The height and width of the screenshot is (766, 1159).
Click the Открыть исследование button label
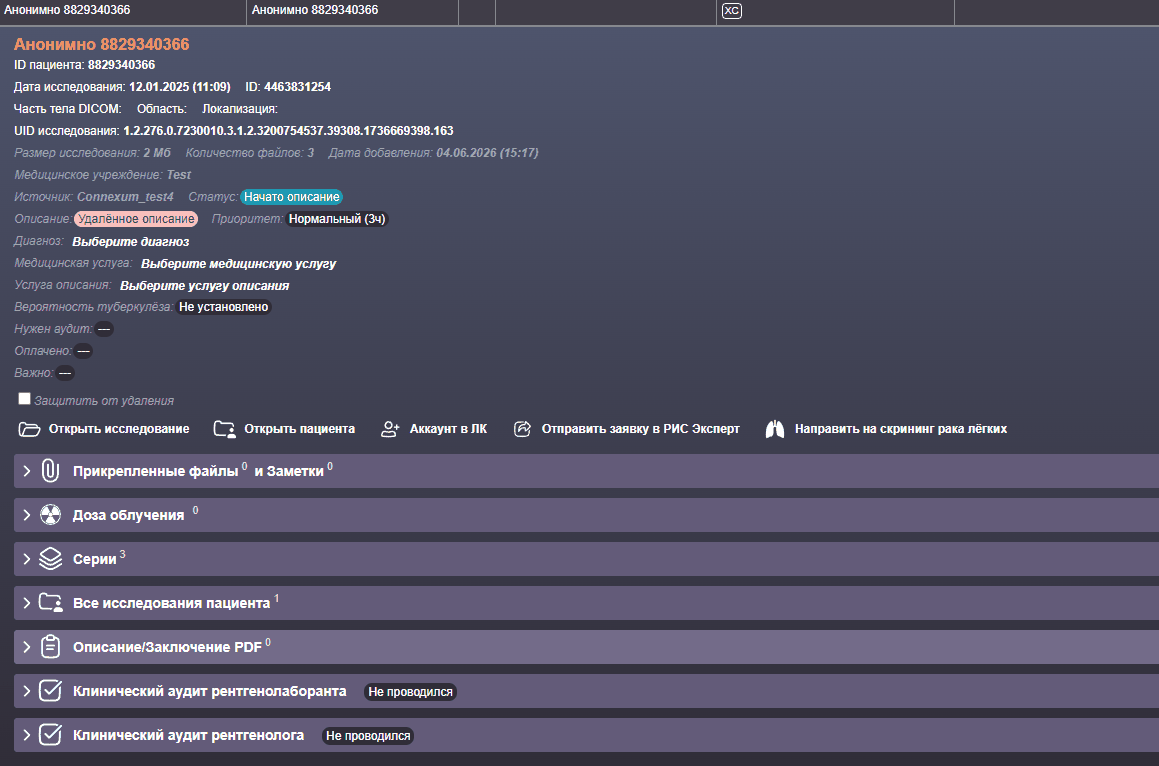point(119,429)
